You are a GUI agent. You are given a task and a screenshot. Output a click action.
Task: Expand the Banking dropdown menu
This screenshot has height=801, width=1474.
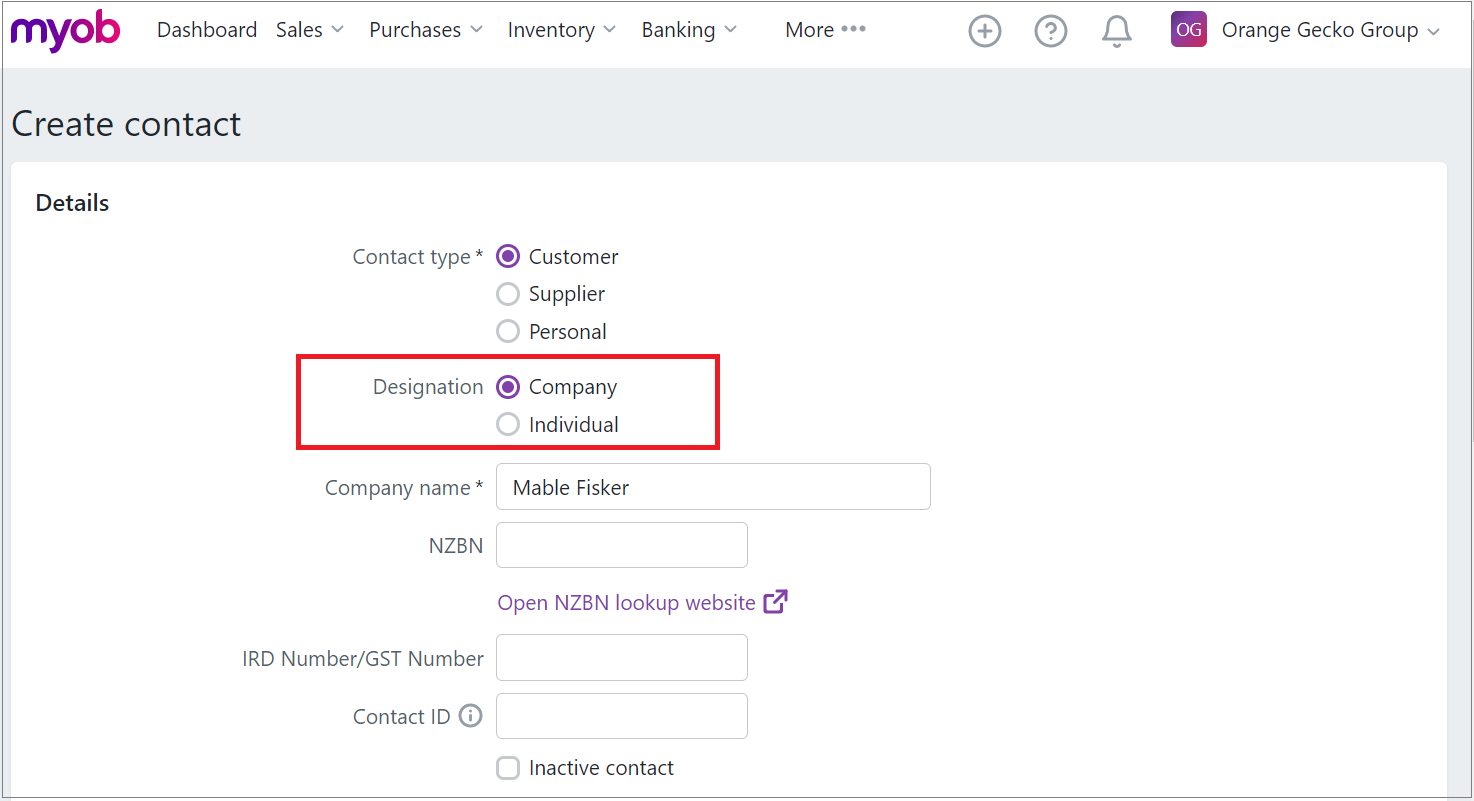coord(688,29)
